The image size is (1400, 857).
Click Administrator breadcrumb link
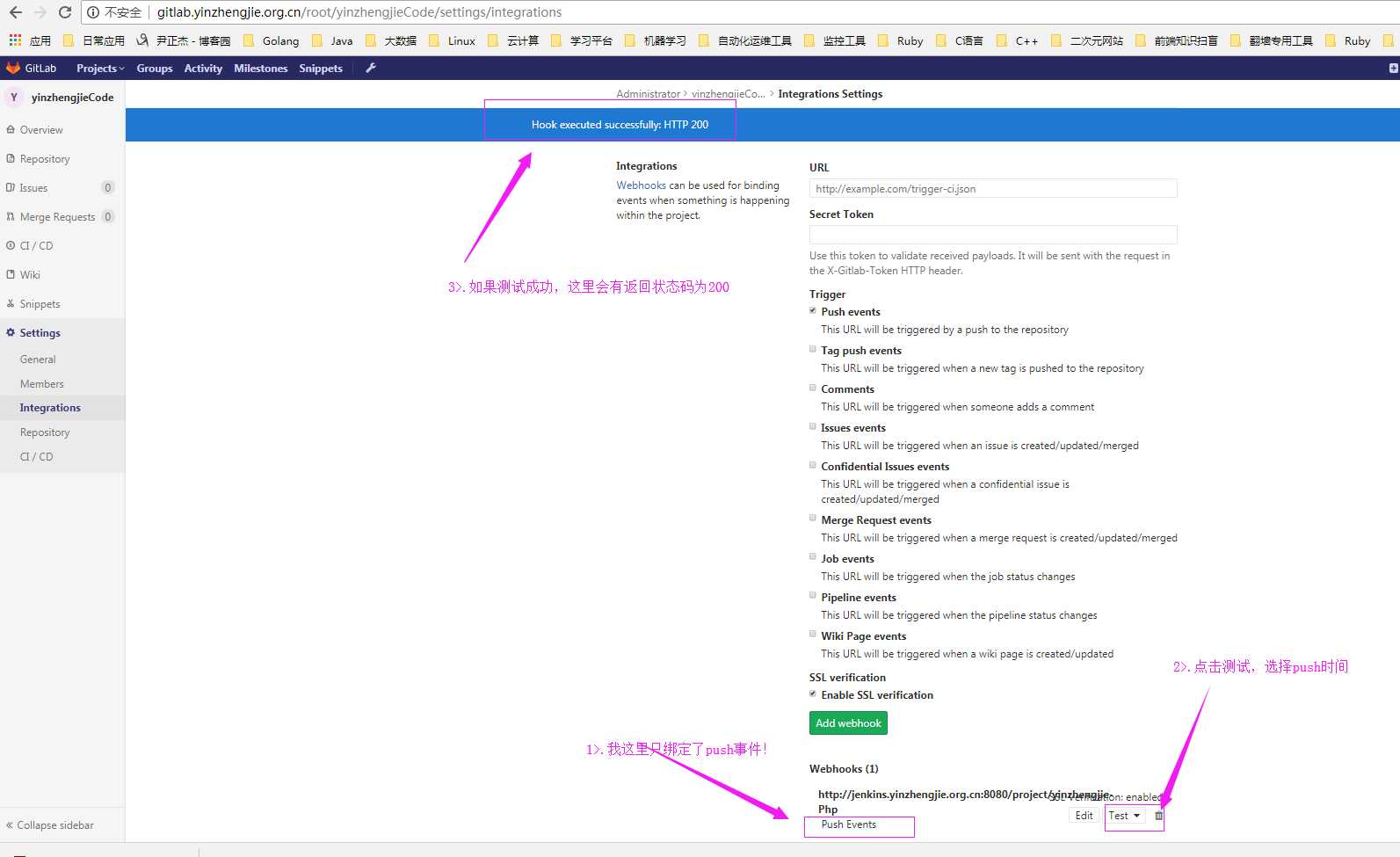tap(648, 94)
